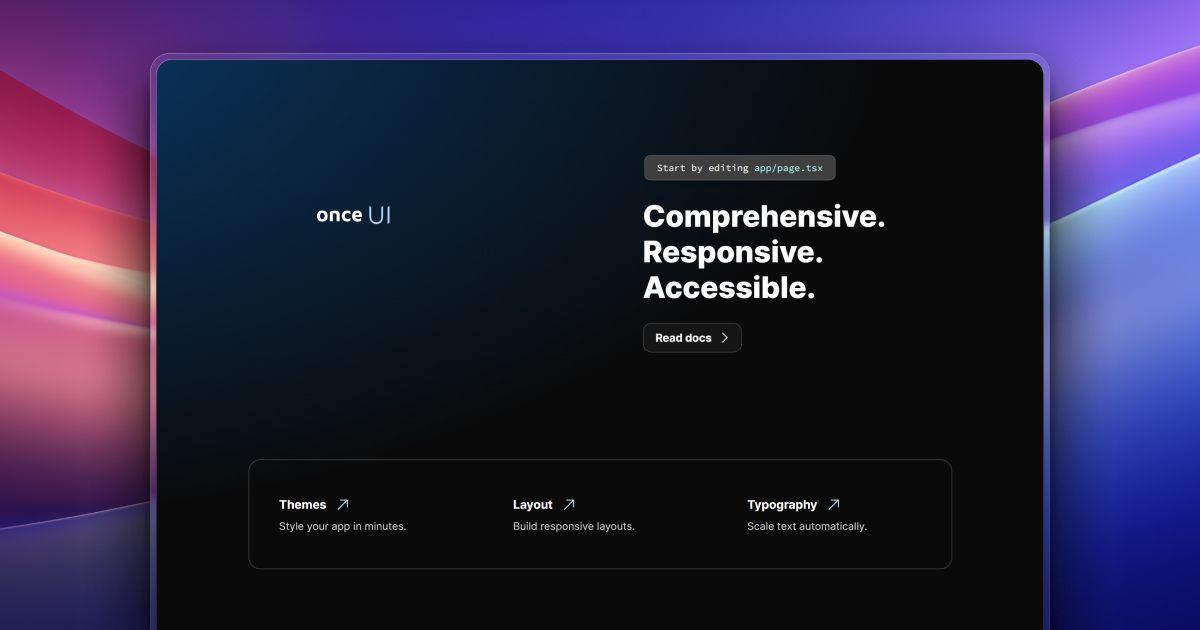Click the 'Comprehensive.' headline text
The width and height of the screenshot is (1200, 630).
point(763,216)
